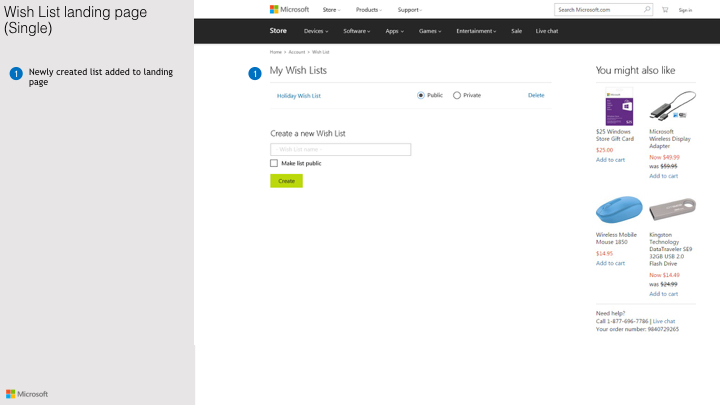This screenshot has height=405, width=720.
Task: Expand the Support dropdown
Action: (x=410, y=10)
